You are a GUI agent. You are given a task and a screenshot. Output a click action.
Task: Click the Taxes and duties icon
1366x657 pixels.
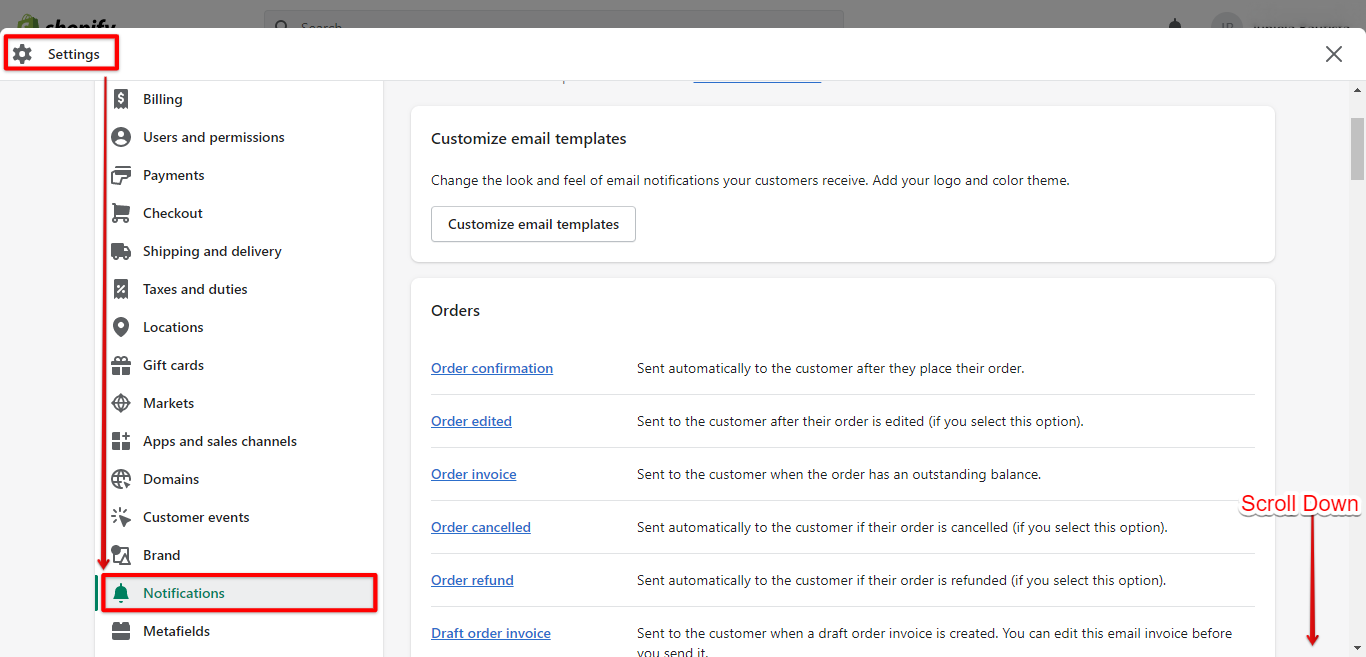click(121, 289)
